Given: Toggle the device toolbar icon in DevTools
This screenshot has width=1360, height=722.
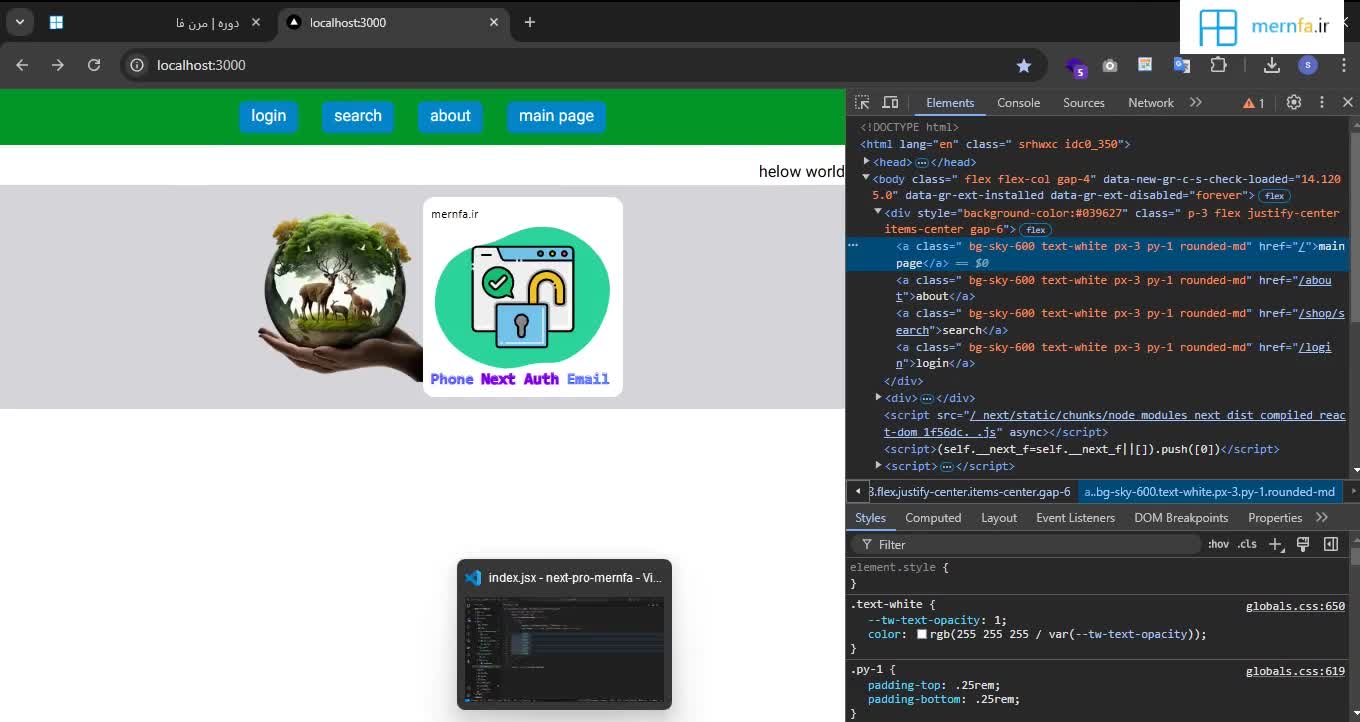Looking at the screenshot, I should [x=890, y=103].
